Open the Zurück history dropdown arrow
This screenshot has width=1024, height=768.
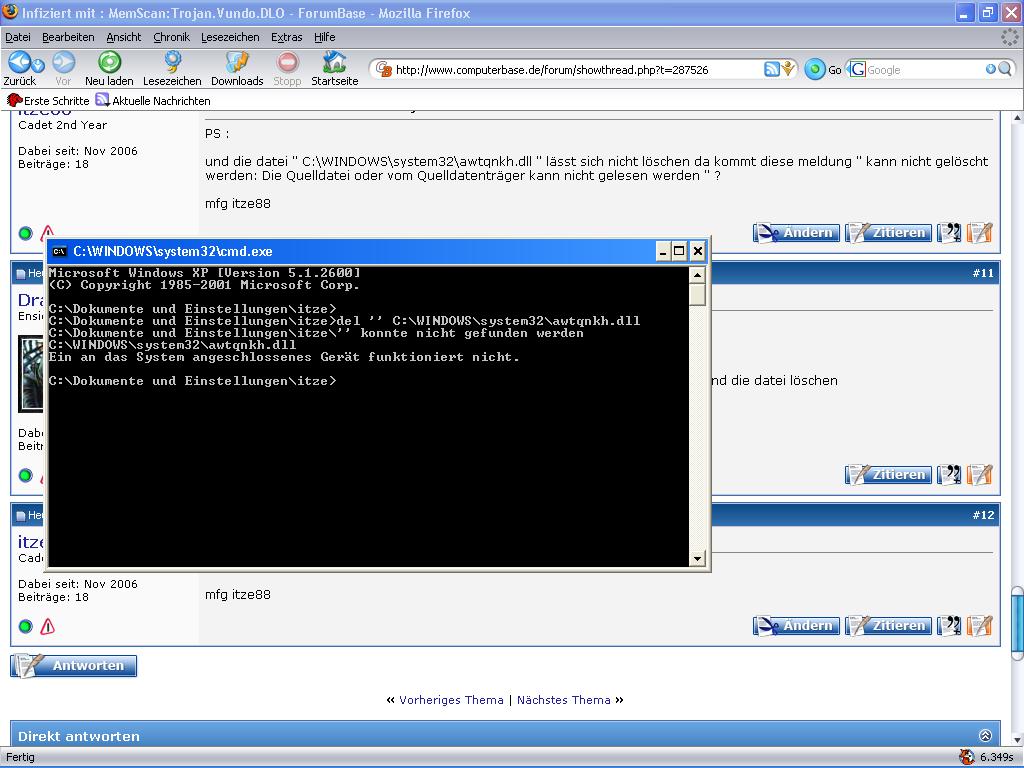coord(39,65)
